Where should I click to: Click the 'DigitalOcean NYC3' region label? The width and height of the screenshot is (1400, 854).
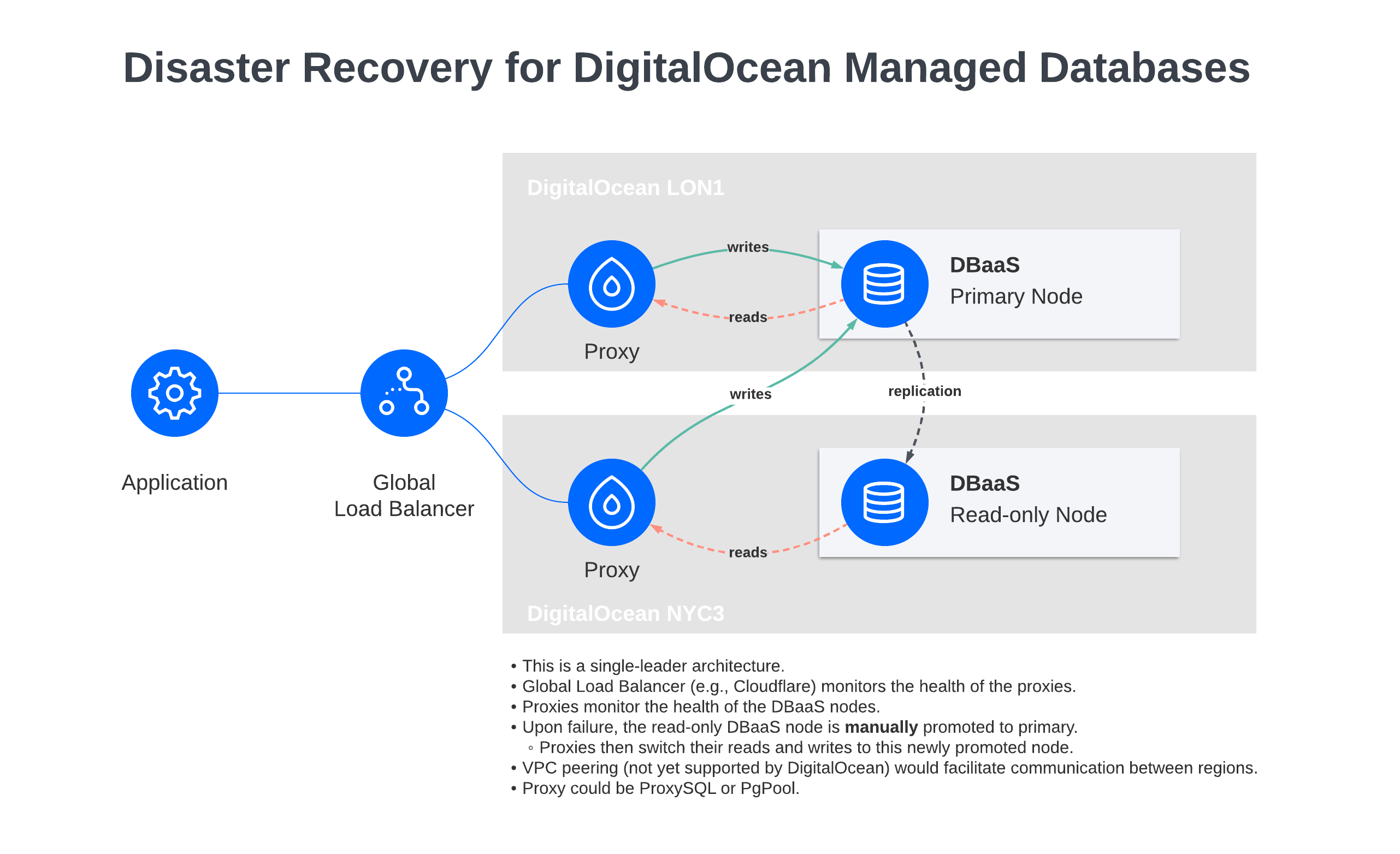coord(625,613)
